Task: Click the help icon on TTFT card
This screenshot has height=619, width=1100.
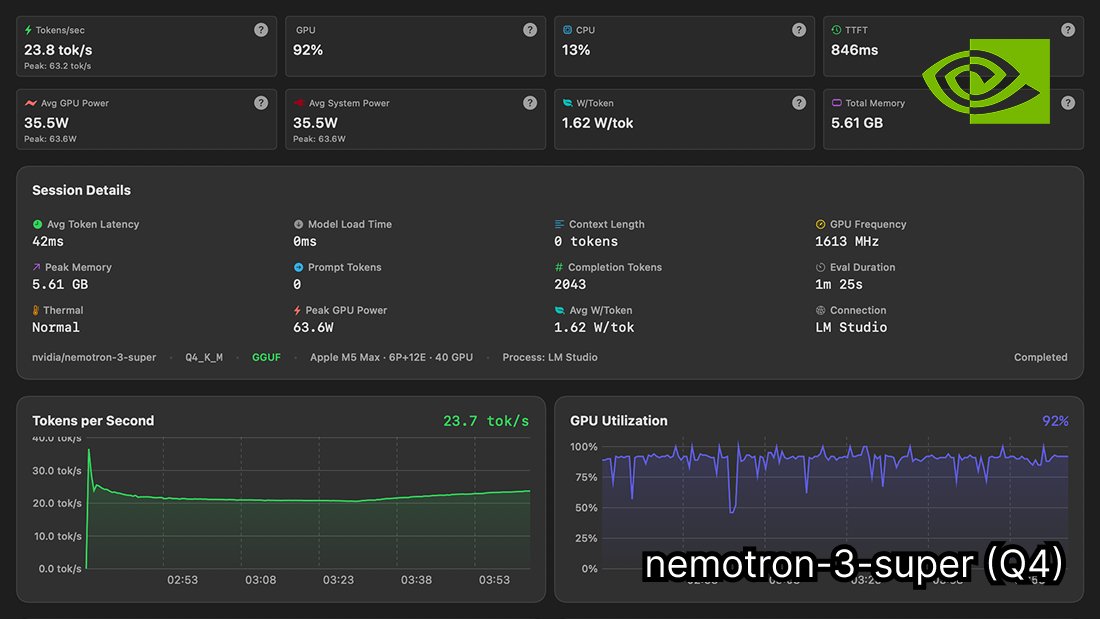Action: click(x=1068, y=30)
